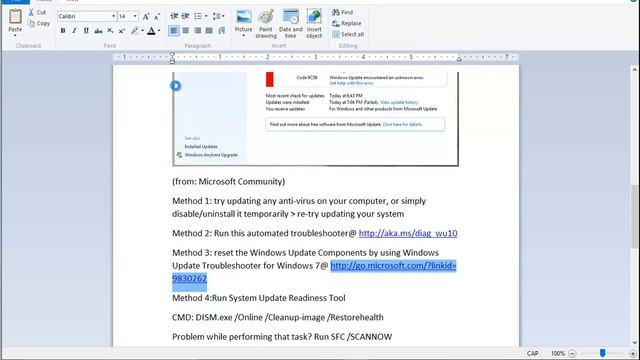This screenshot has height=360, width=640.
Task: Toggle underline formatting
Action: [86, 31]
